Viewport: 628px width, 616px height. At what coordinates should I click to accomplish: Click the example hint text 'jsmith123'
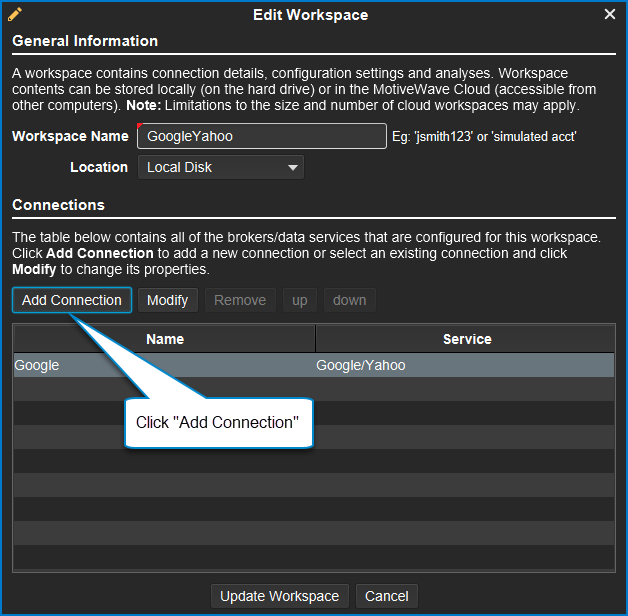[444, 137]
